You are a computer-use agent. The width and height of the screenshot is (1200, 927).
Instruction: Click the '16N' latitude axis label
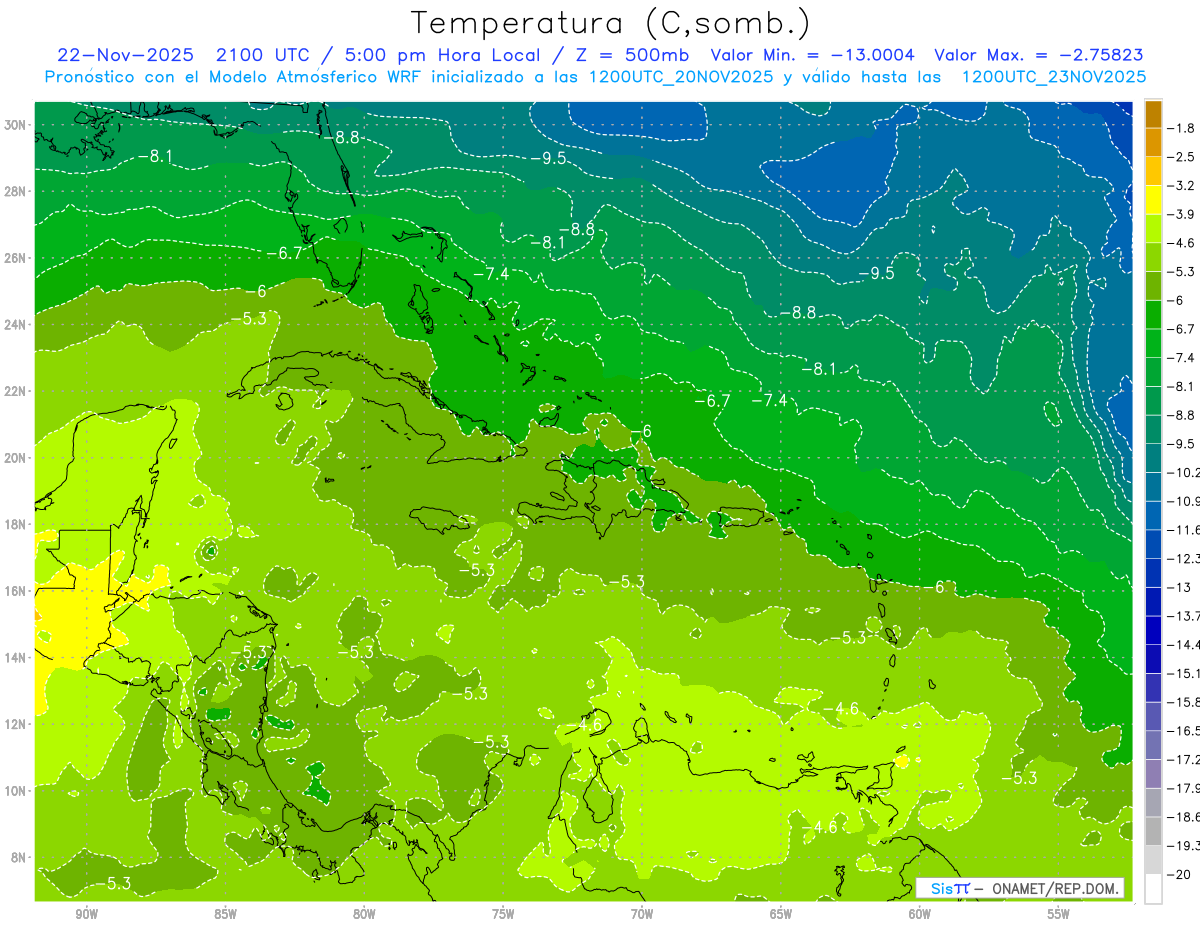point(16,591)
